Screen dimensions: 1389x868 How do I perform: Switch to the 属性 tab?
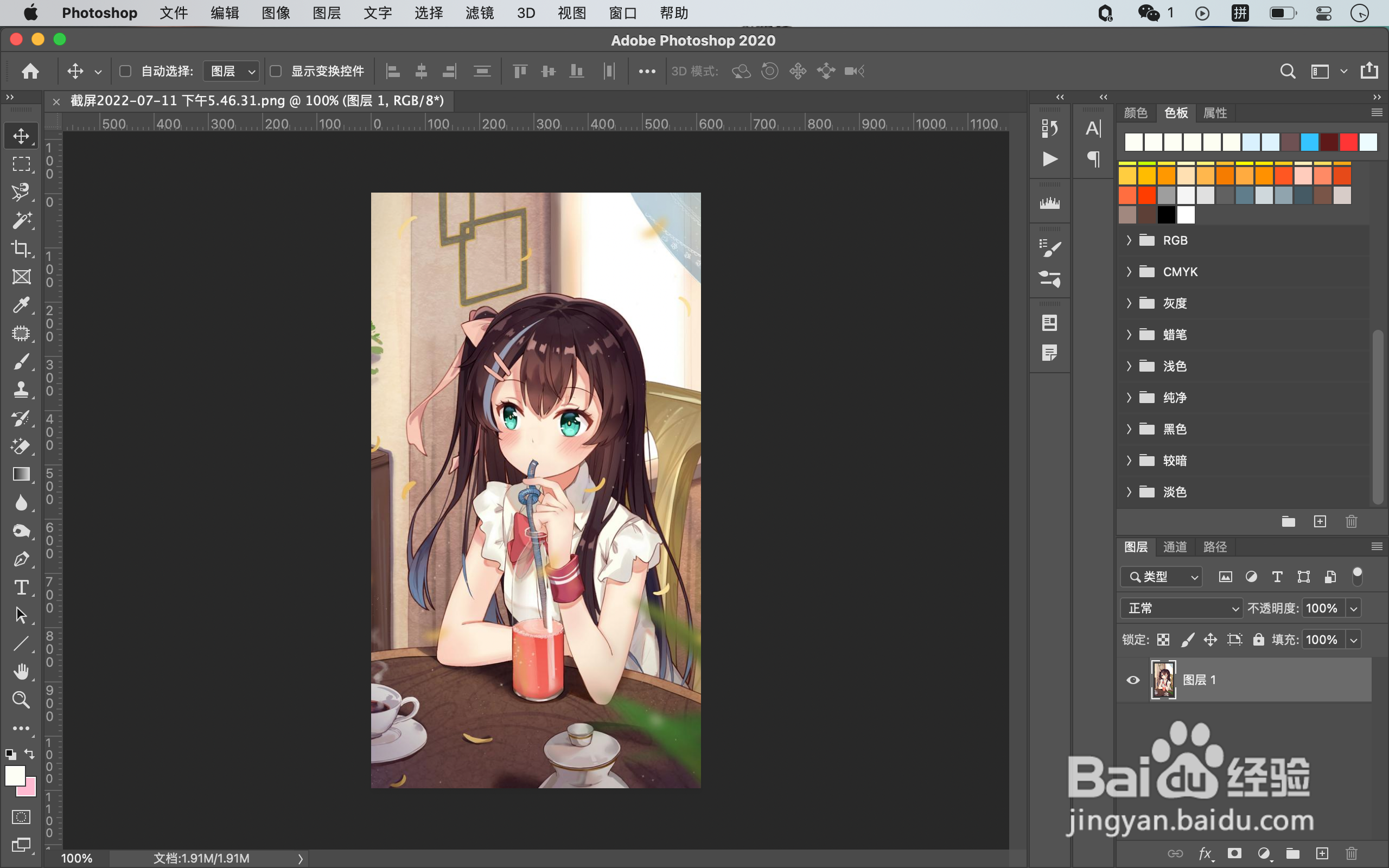pos(1215,113)
